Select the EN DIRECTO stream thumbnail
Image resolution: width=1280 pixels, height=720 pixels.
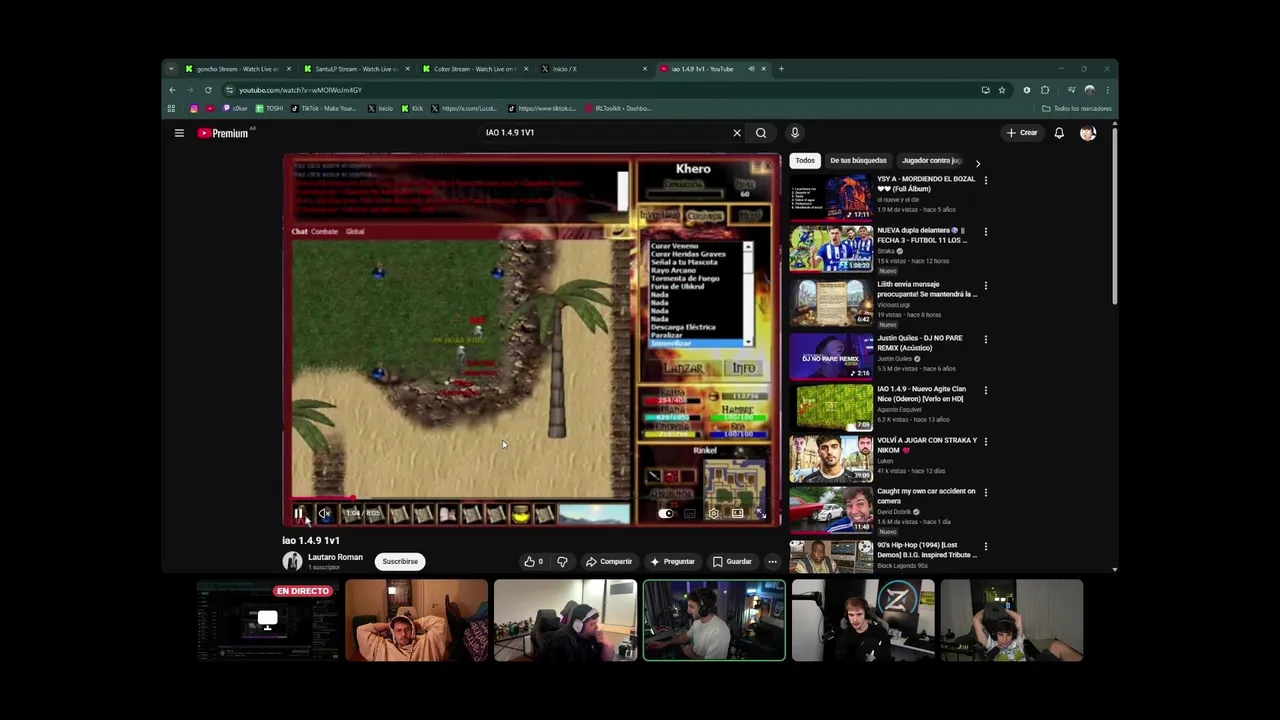pos(268,620)
